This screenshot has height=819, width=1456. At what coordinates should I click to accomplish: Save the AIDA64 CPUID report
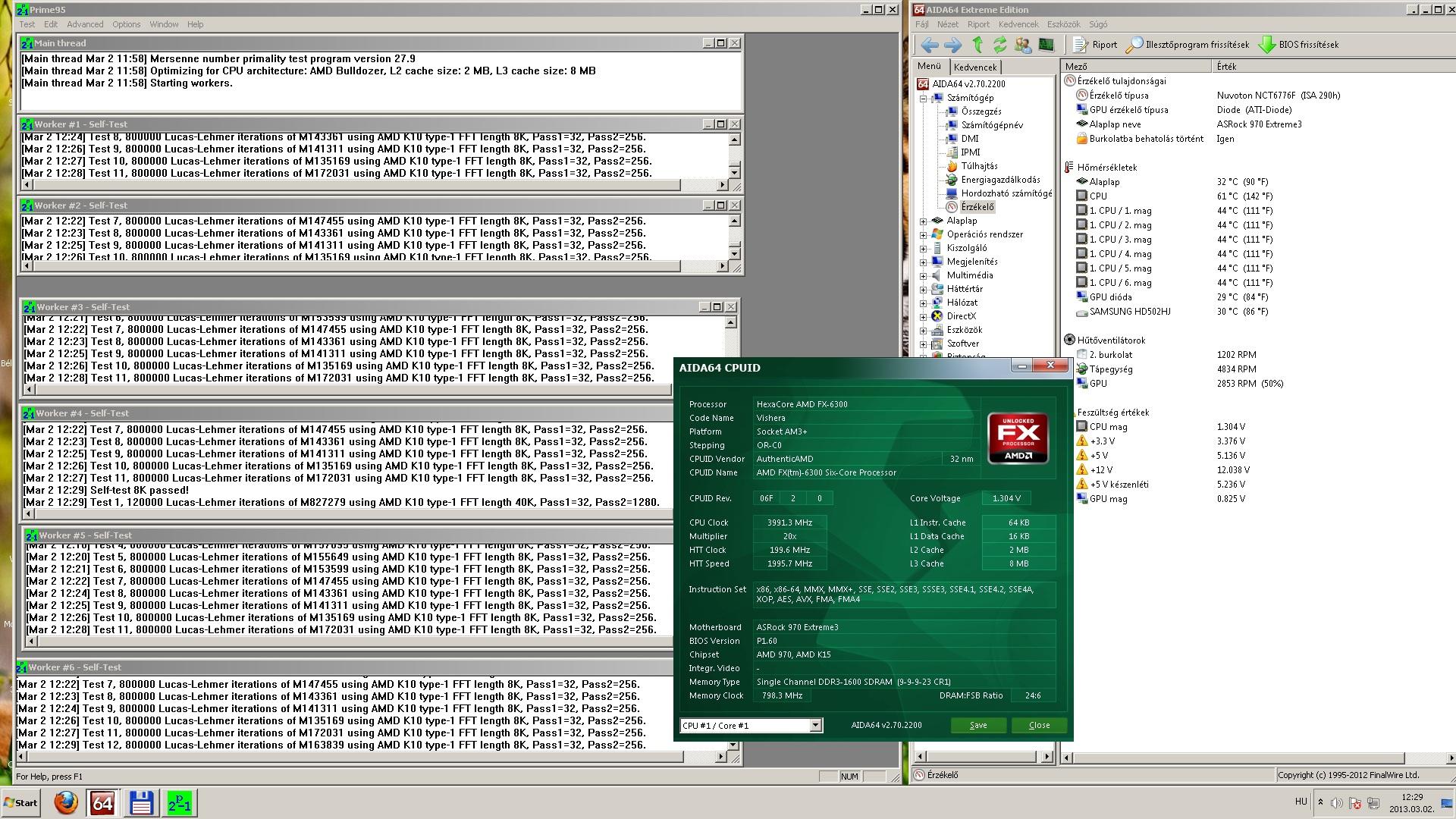coord(978,725)
